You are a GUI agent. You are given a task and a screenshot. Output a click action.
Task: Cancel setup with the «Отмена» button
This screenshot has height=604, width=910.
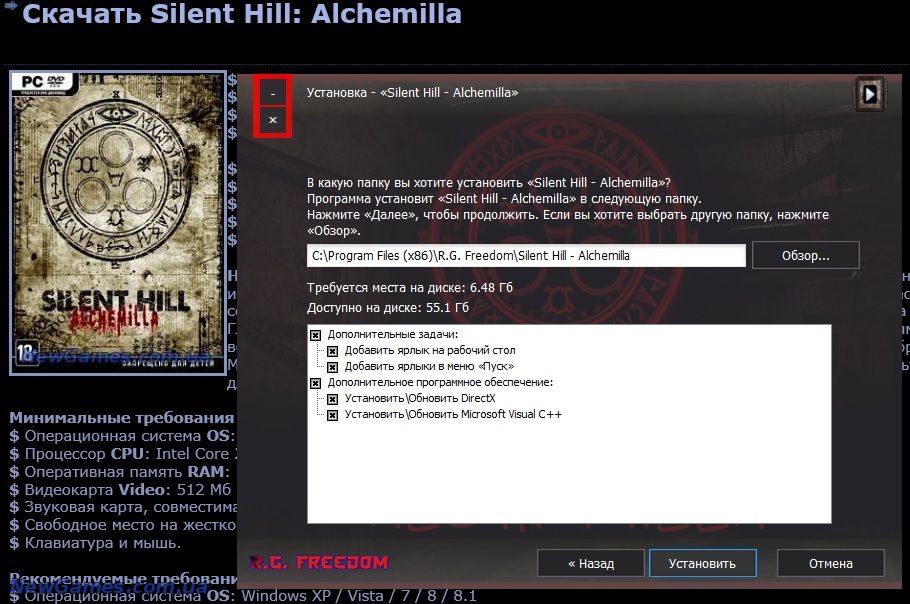pos(831,563)
